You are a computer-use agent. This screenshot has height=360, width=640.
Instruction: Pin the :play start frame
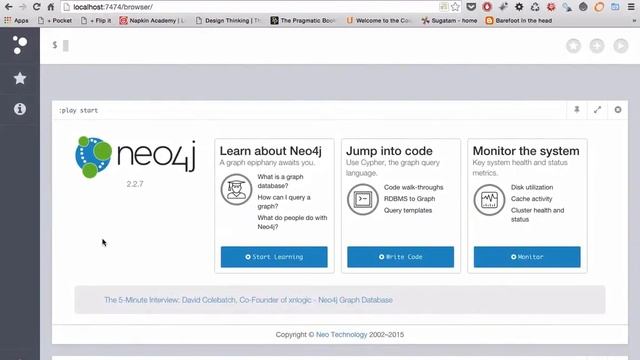pos(577,110)
